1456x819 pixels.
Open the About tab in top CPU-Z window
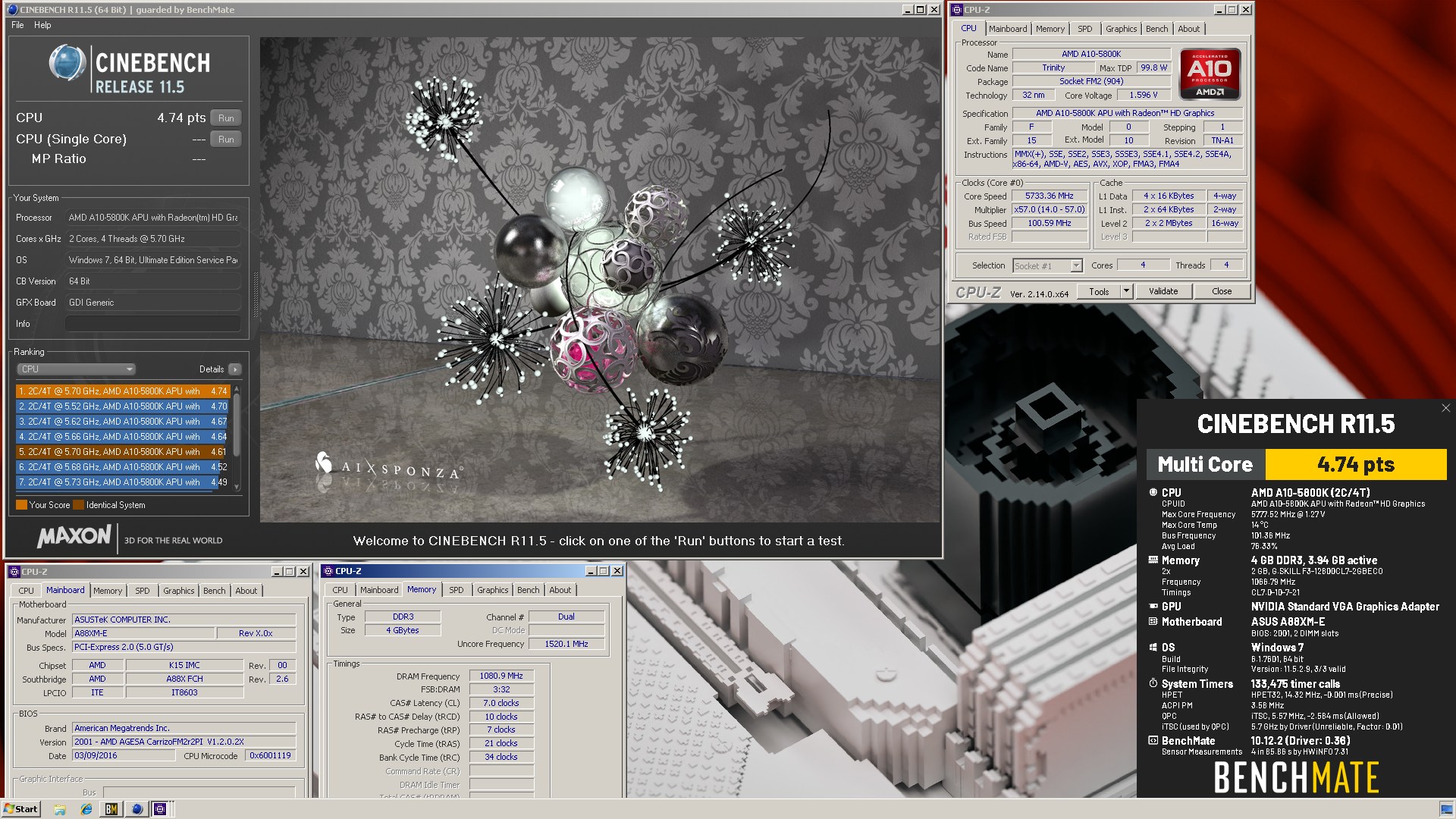[x=1188, y=29]
